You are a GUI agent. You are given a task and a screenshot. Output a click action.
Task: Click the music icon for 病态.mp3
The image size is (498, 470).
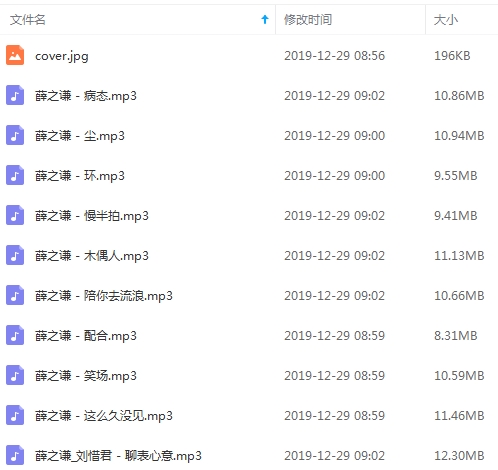tap(15, 95)
